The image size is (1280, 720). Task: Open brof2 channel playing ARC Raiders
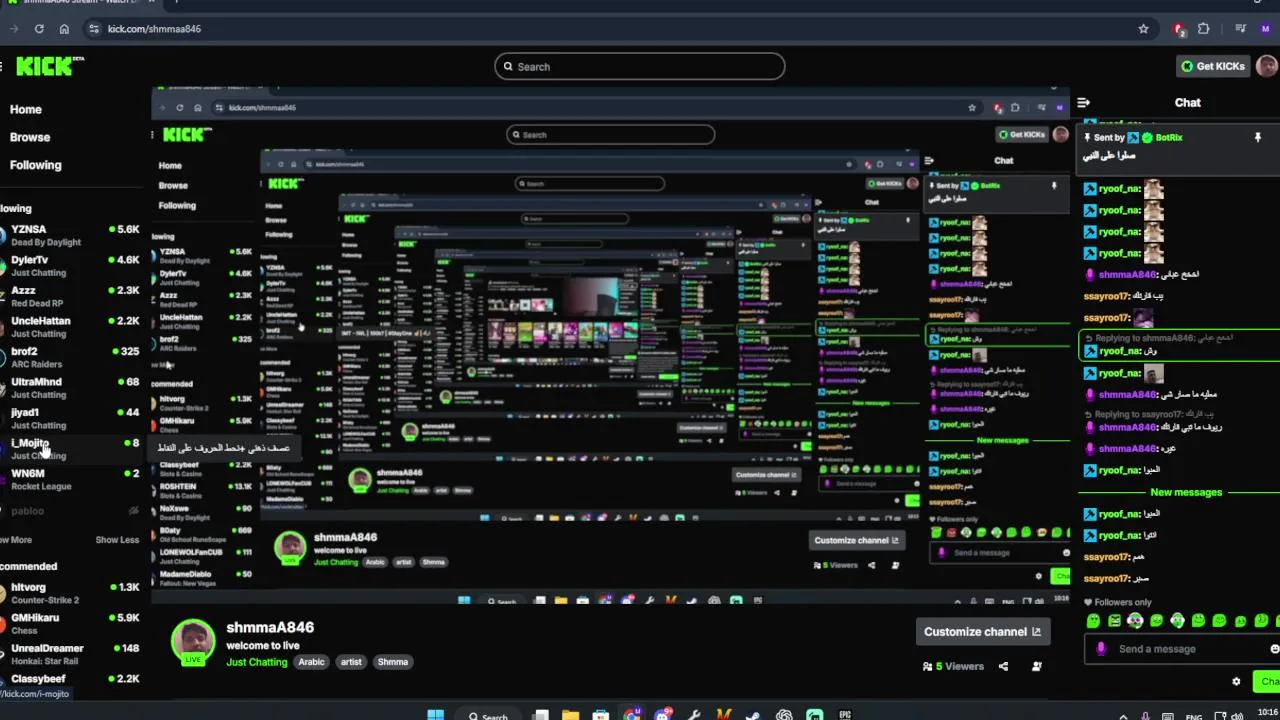[70, 357]
